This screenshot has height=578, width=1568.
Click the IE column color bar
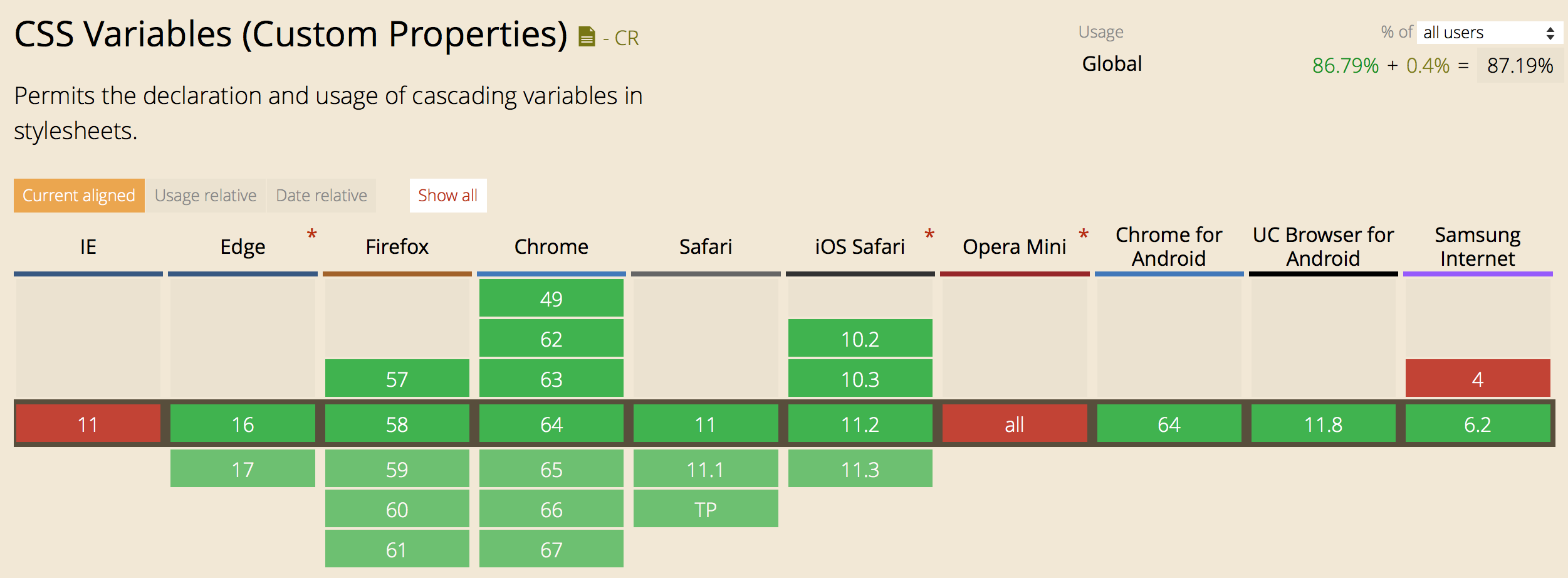(x=88, y=273)
